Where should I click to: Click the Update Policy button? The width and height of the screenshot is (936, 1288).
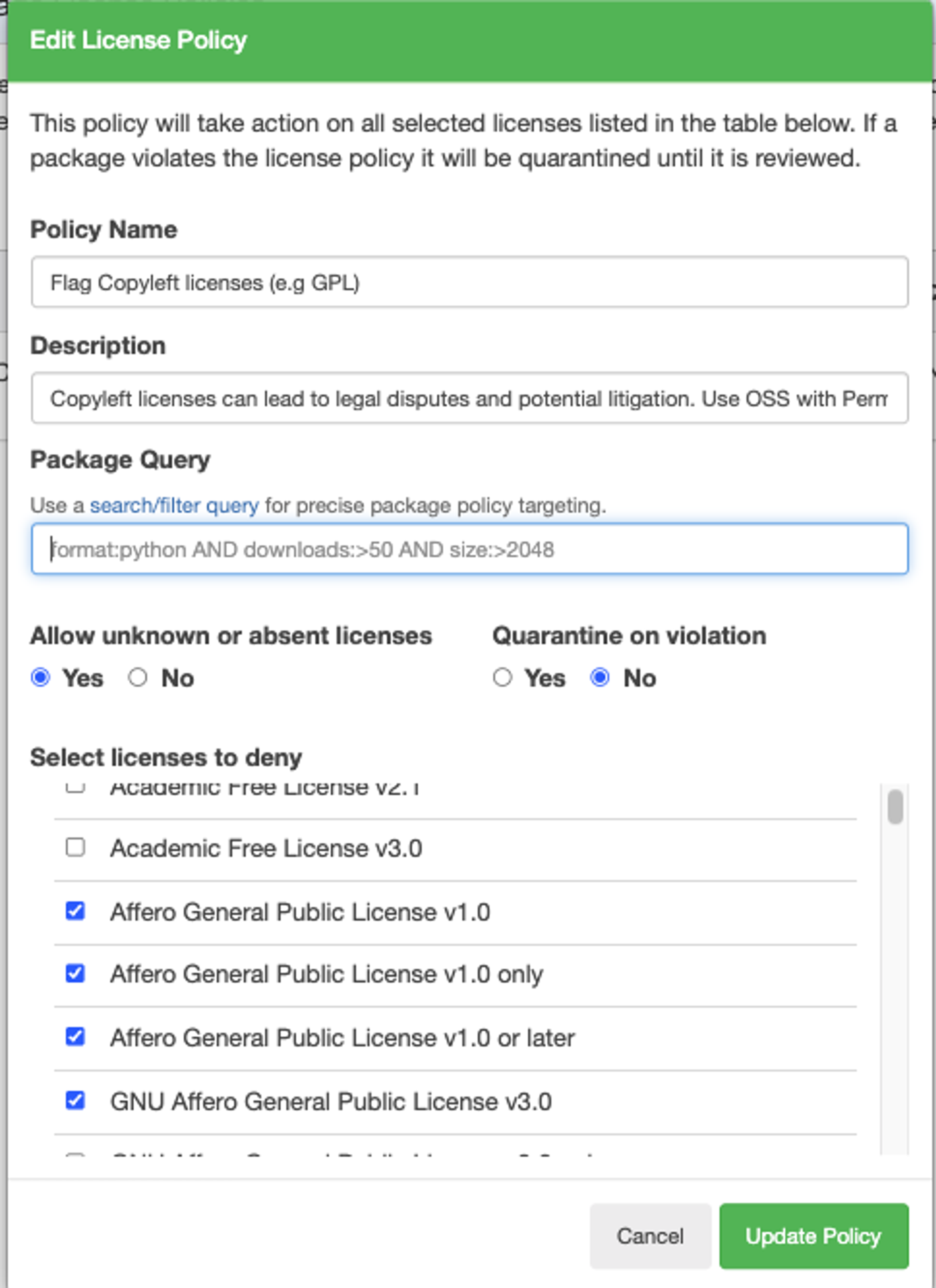813,1236
